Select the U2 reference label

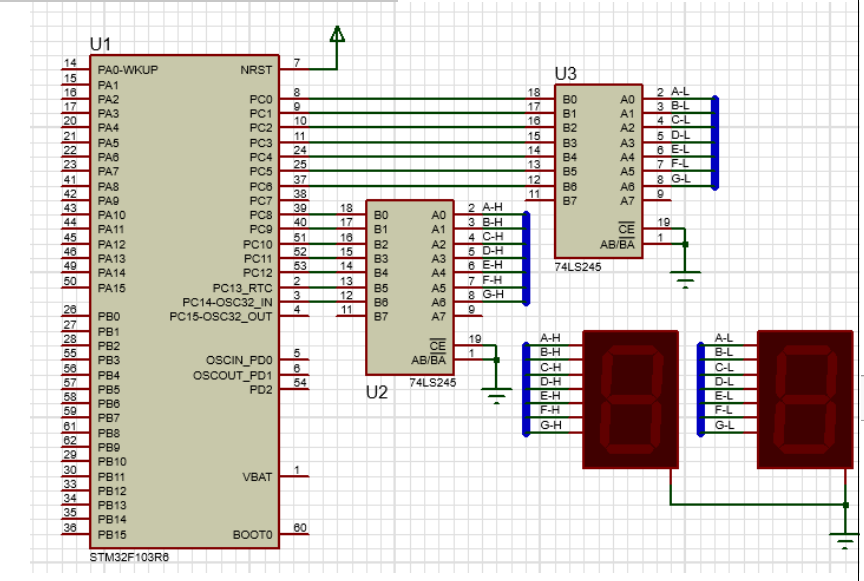tap(377, 392)
